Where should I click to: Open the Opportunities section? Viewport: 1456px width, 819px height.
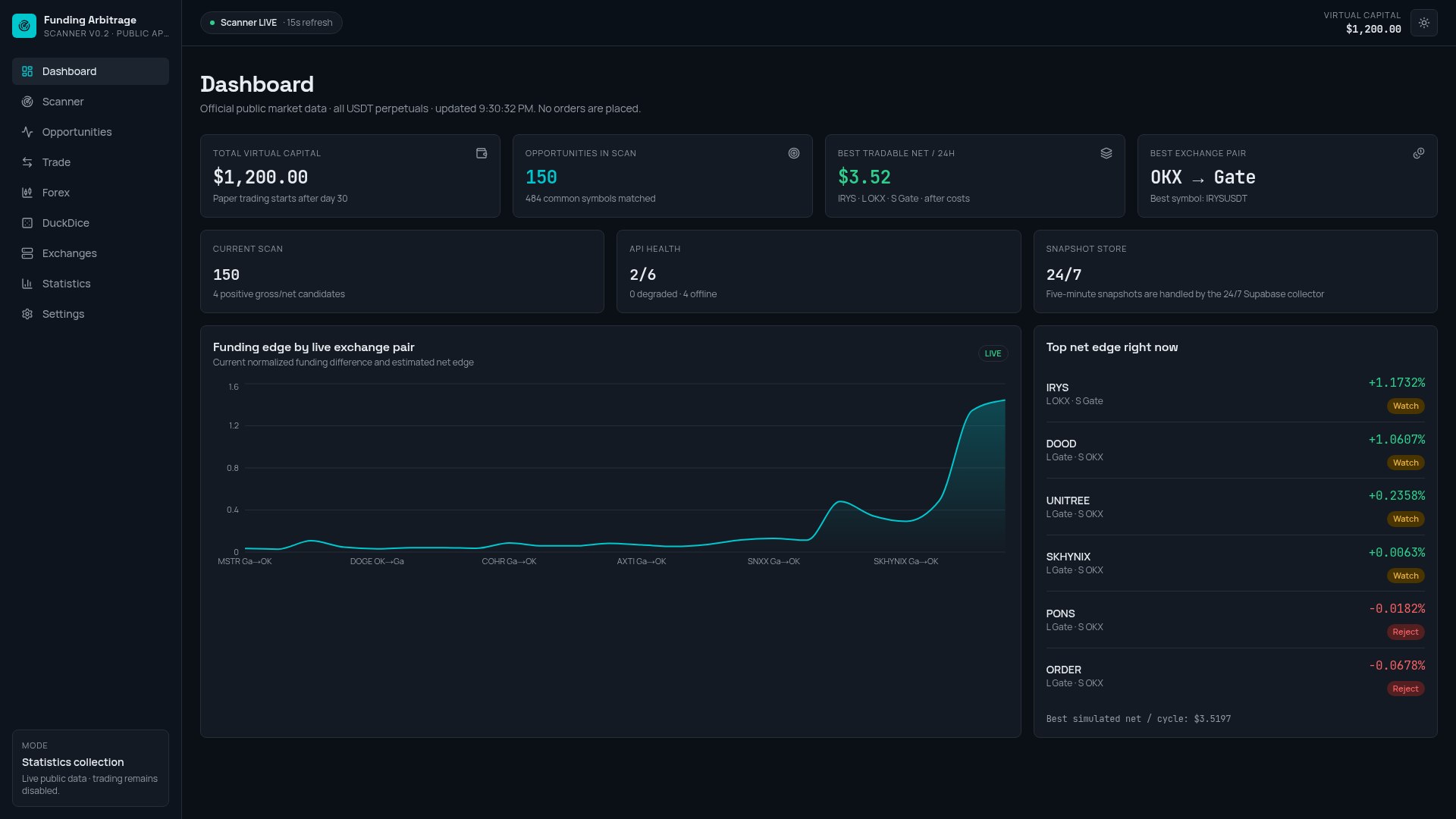pos(90,132)
